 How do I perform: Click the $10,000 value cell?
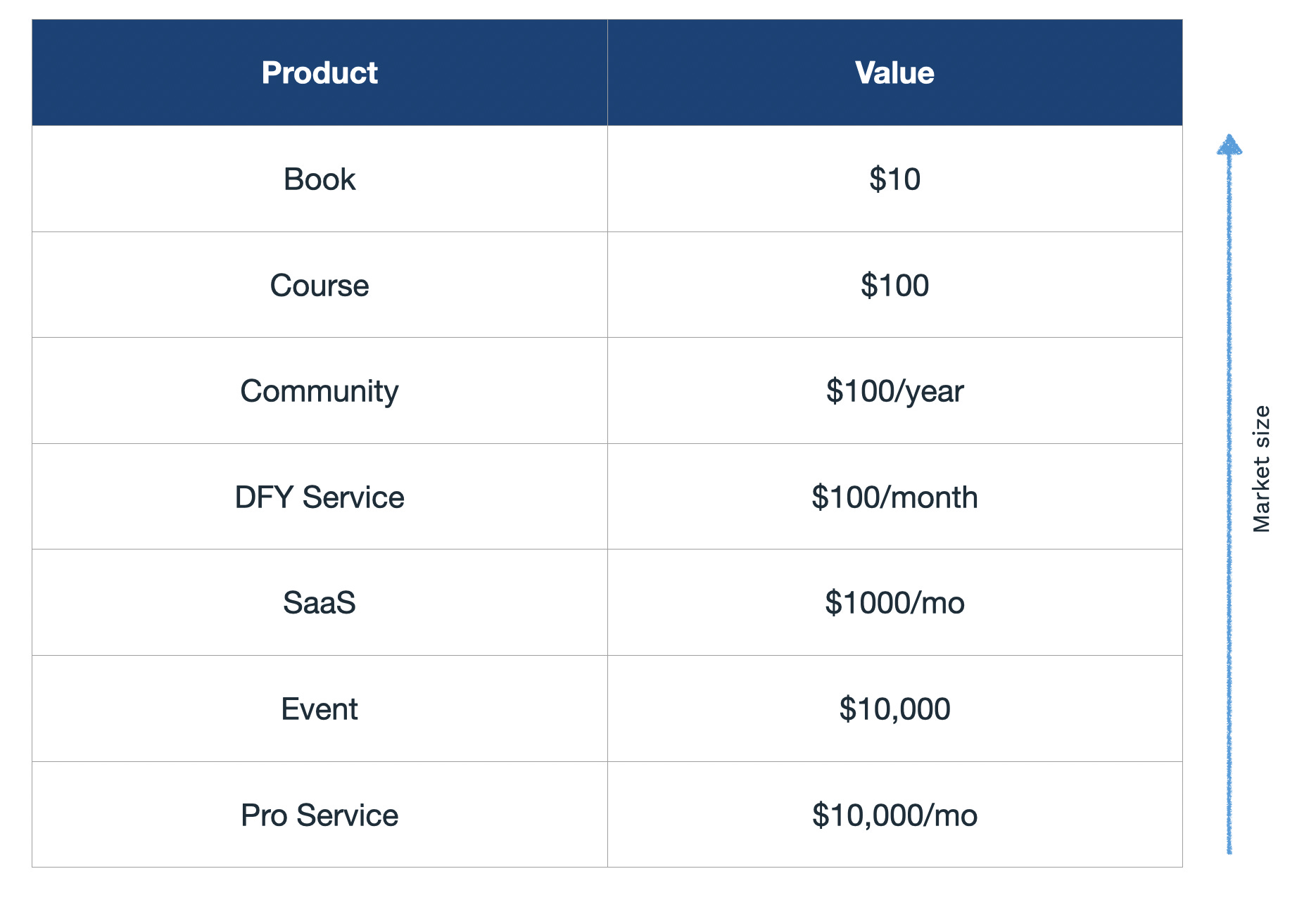tap(894, 709)
